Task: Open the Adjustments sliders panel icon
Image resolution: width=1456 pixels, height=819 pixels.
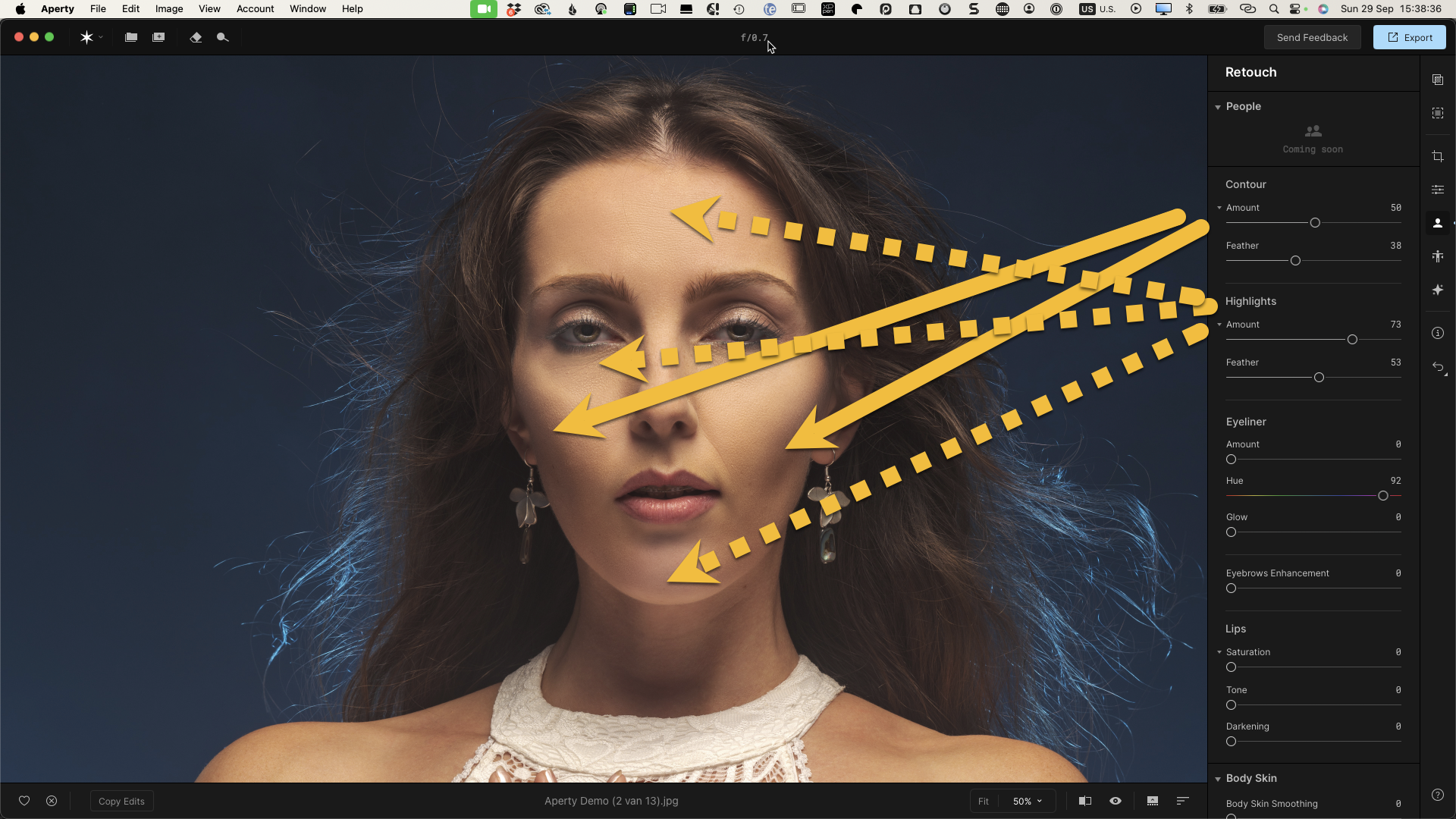Action: click(1438, 190)
